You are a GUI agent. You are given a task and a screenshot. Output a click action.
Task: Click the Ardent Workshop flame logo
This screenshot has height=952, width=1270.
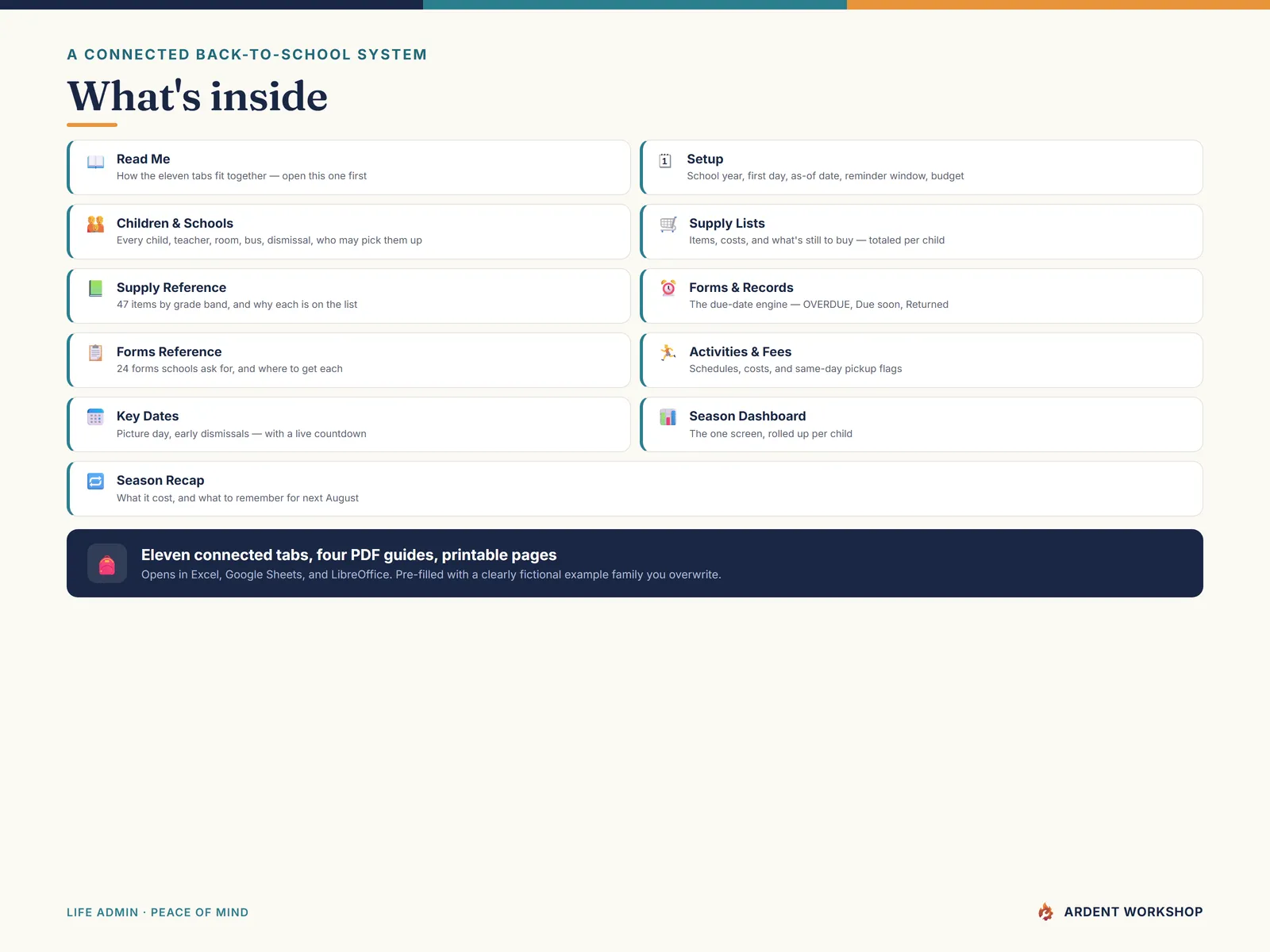click(x=1046, y=912)
